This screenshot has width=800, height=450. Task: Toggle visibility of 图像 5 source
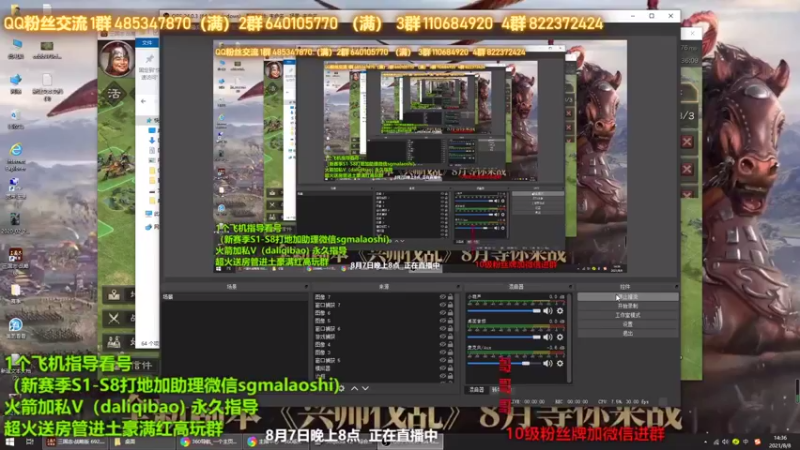pyautogui.click(x=442, y=320)
